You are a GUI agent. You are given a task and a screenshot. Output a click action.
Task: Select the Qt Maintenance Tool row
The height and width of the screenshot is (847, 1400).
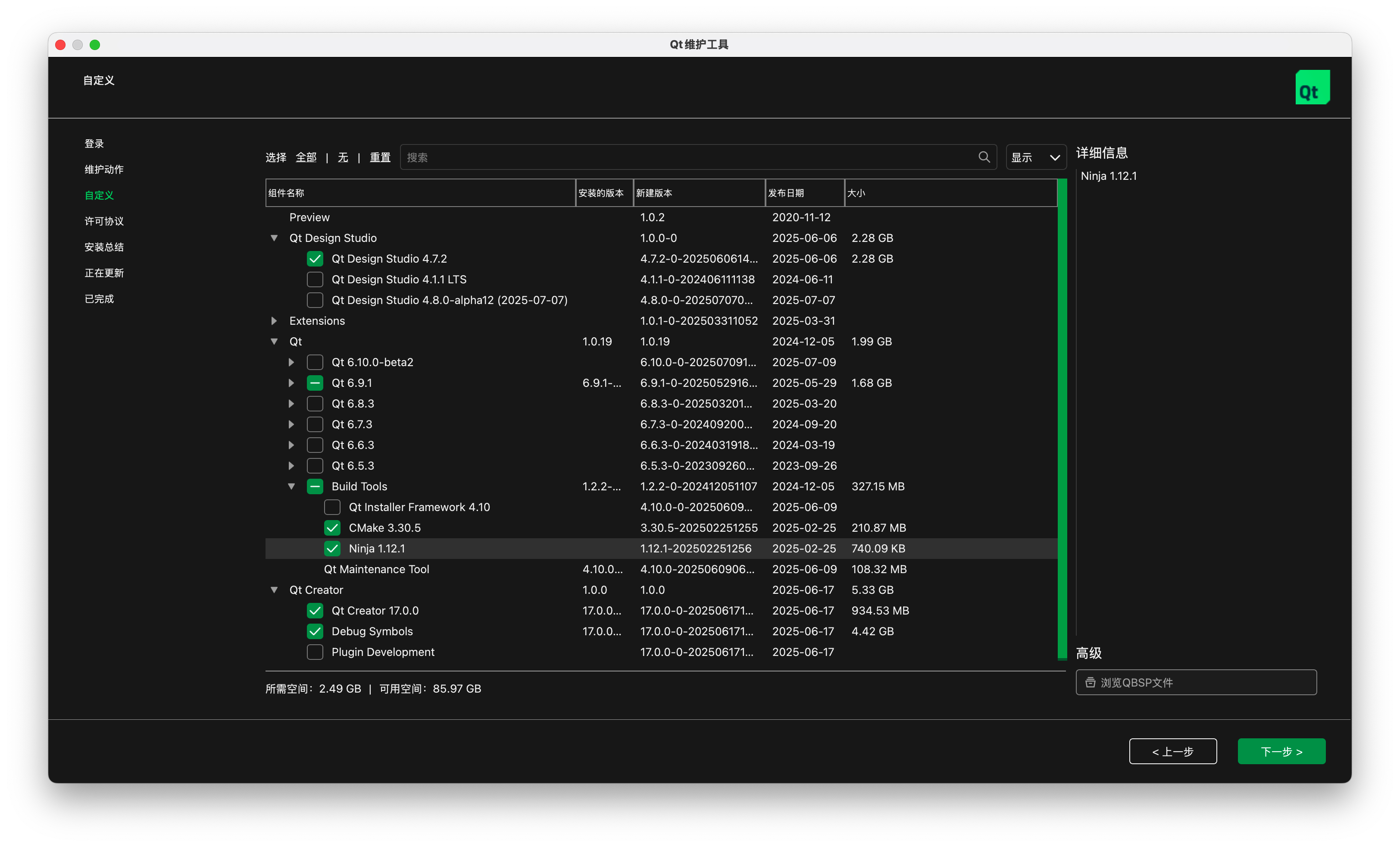pyautogui.click(x=661, y=569)
